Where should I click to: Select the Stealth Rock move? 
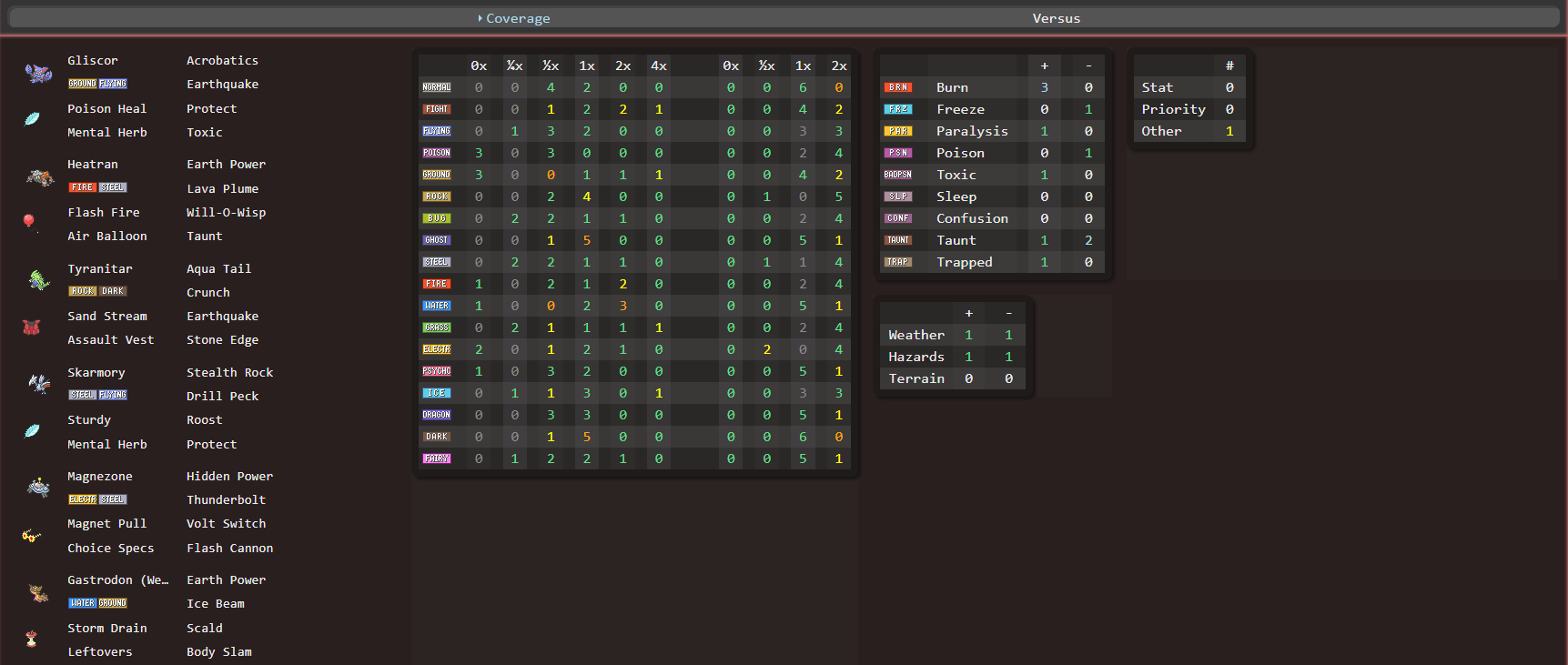coord(229,373)
